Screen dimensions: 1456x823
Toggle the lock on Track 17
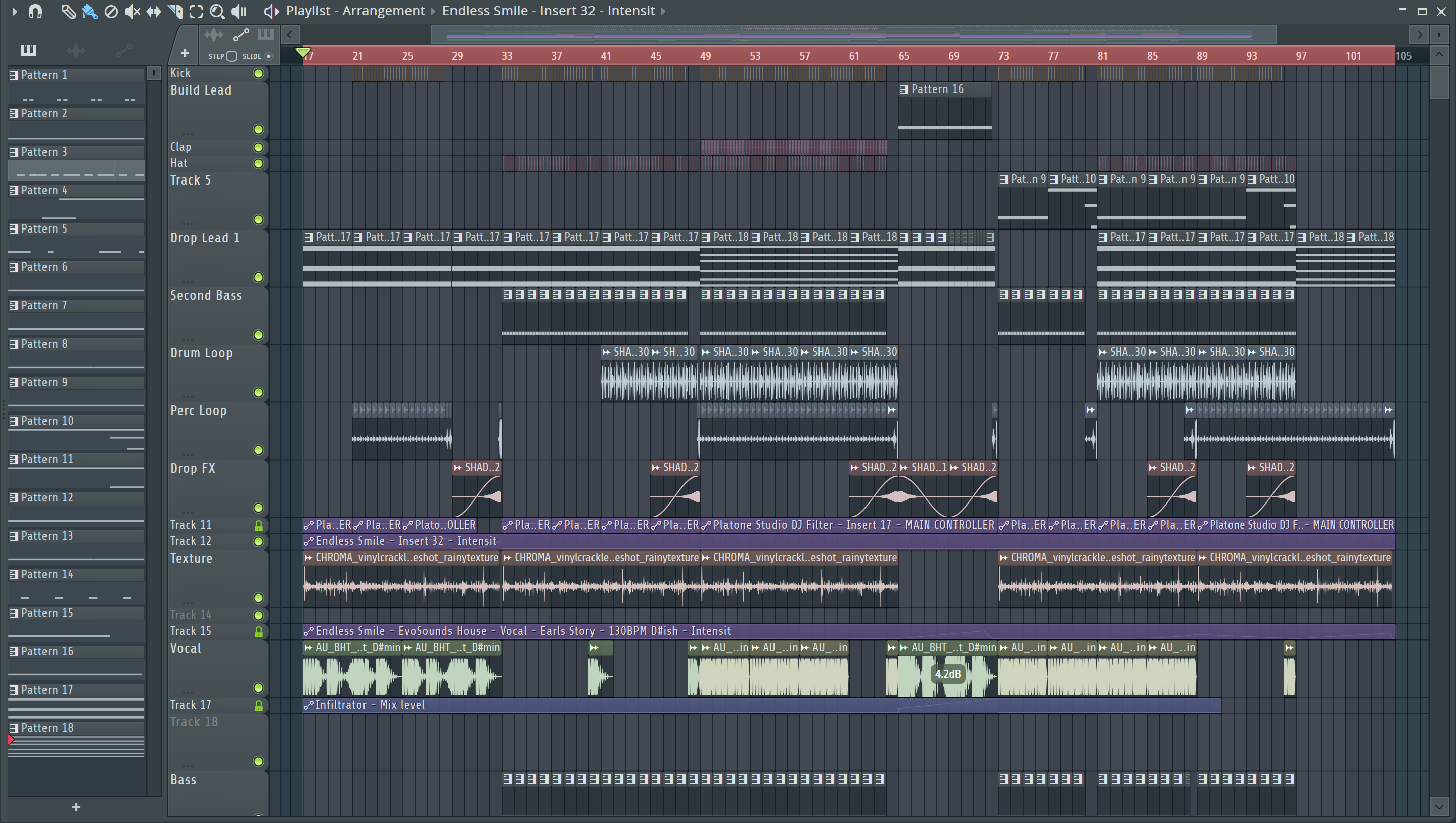point(258,706)
